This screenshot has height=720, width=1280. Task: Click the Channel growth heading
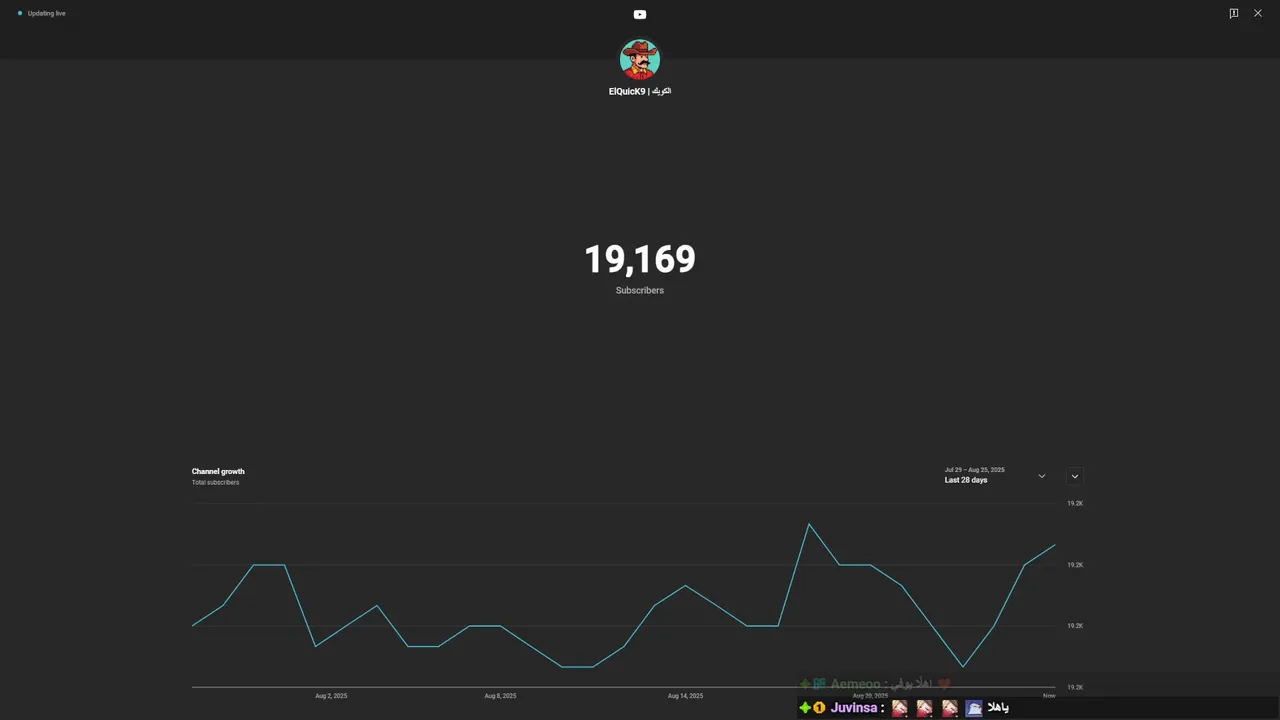click(x=218, y=471)
